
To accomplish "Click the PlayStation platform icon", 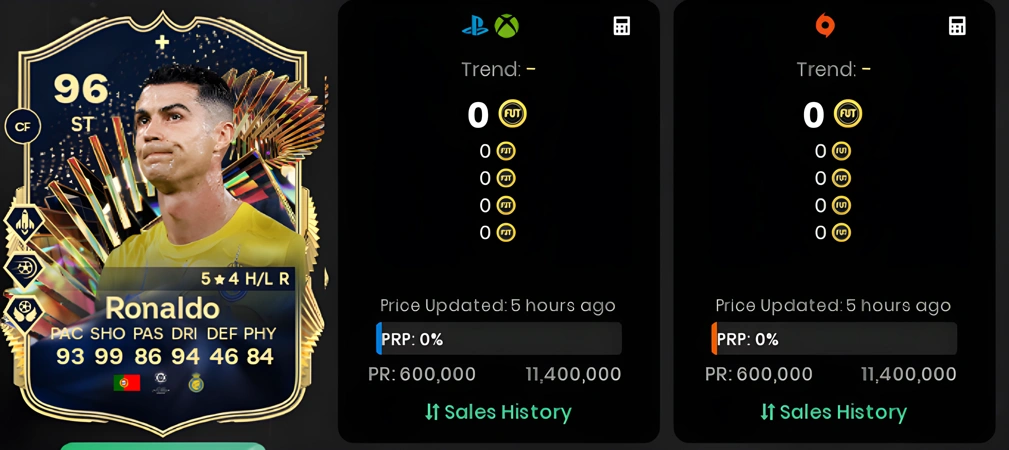I will (x=475, y=26).
